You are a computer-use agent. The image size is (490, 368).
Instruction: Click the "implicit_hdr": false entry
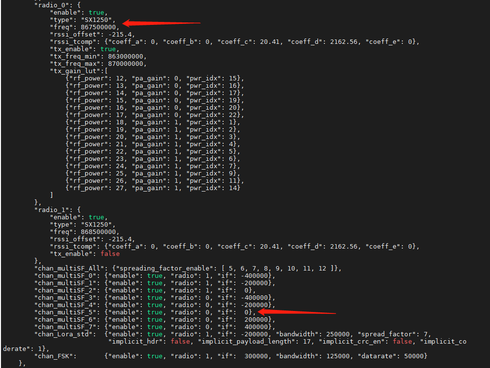pos(149,342)
